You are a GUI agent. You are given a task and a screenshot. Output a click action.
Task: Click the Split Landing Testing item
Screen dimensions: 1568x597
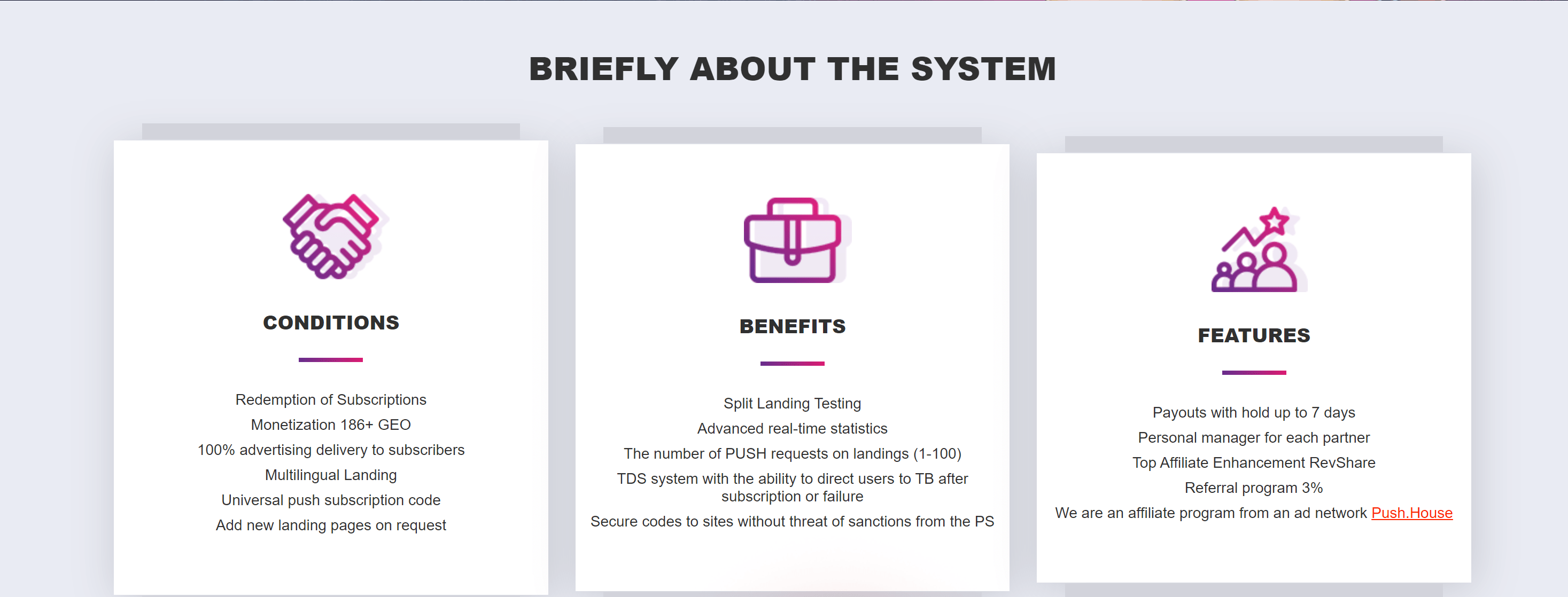pos(792,404)
